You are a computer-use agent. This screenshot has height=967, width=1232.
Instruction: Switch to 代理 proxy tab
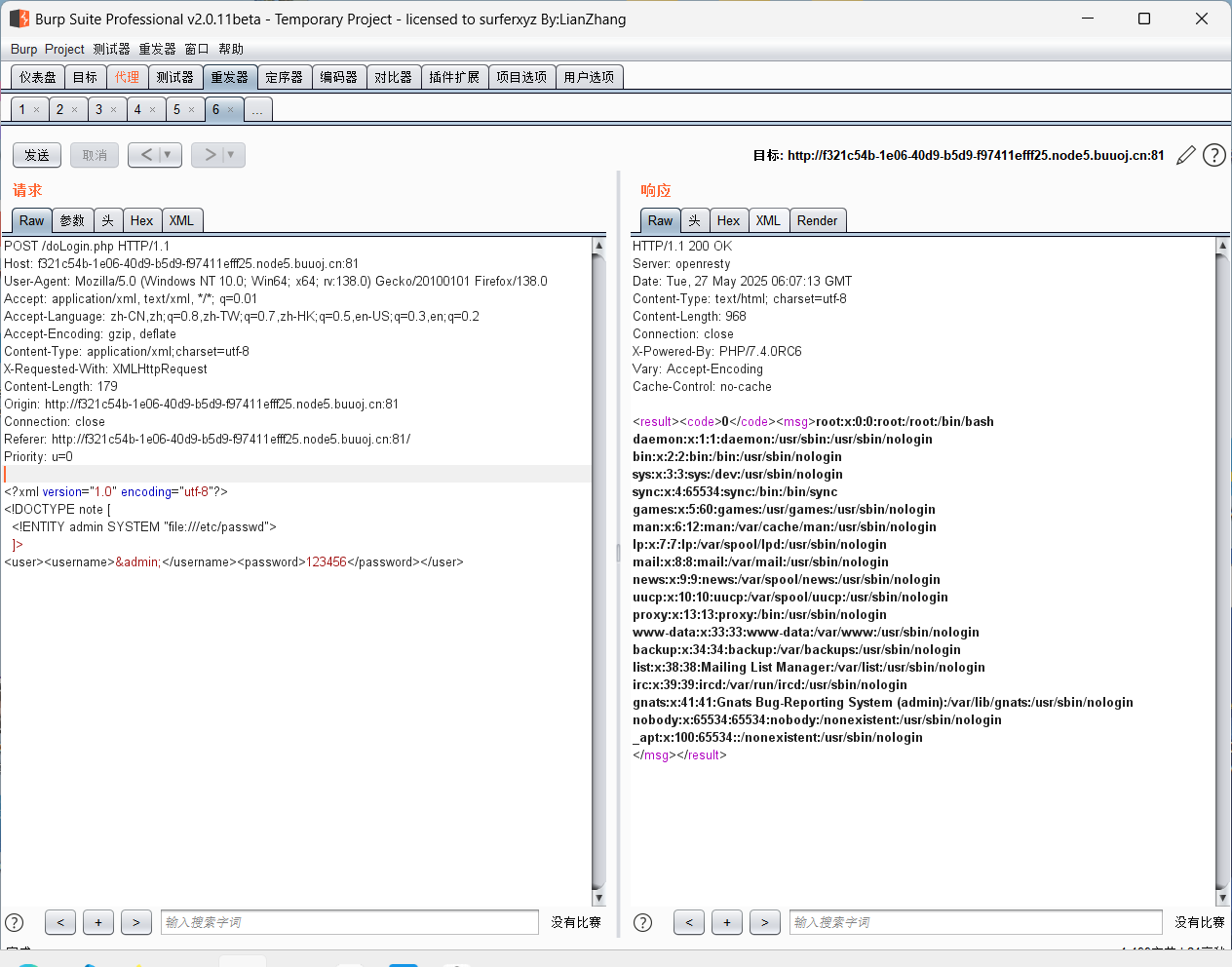(127, 77)
